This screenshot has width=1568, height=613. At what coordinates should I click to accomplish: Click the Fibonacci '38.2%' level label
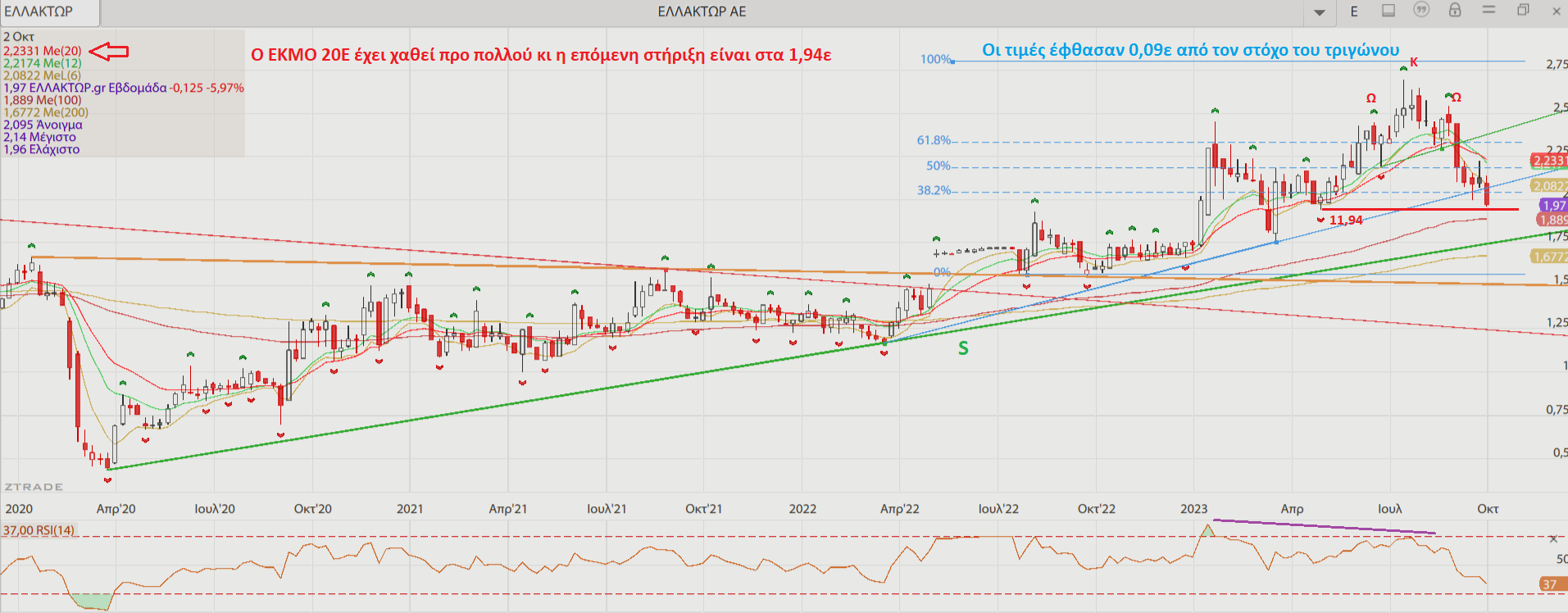click(934, 190)
